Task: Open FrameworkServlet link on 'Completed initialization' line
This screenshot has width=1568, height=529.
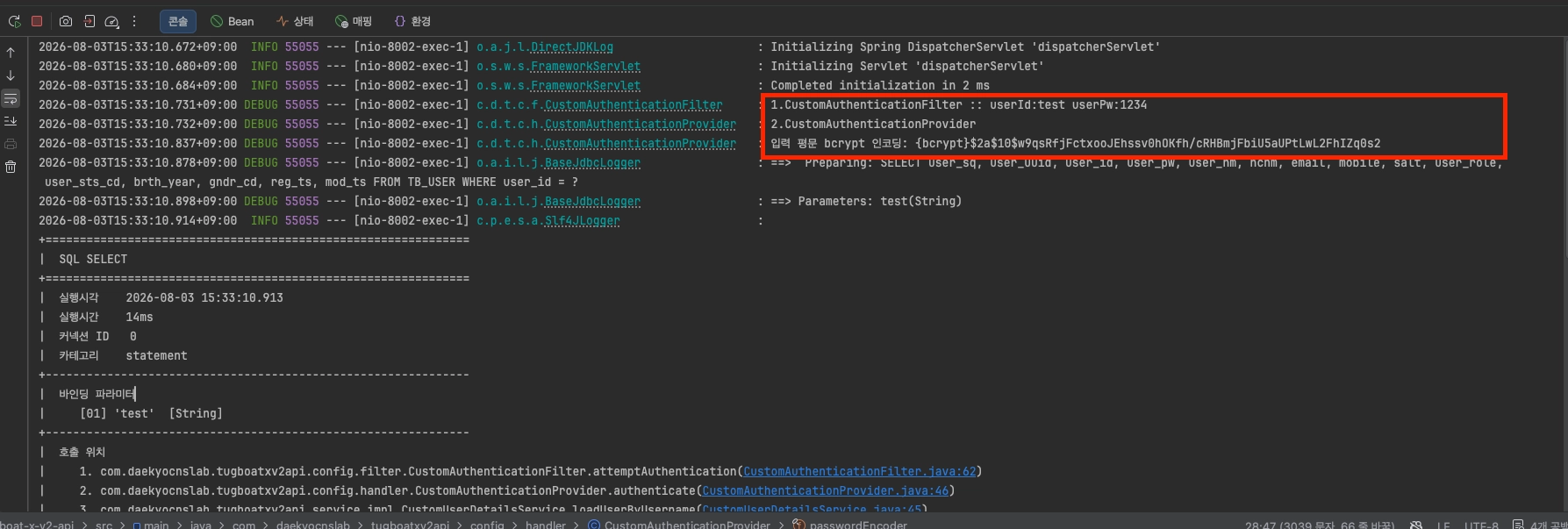Action: coord(585,86)
